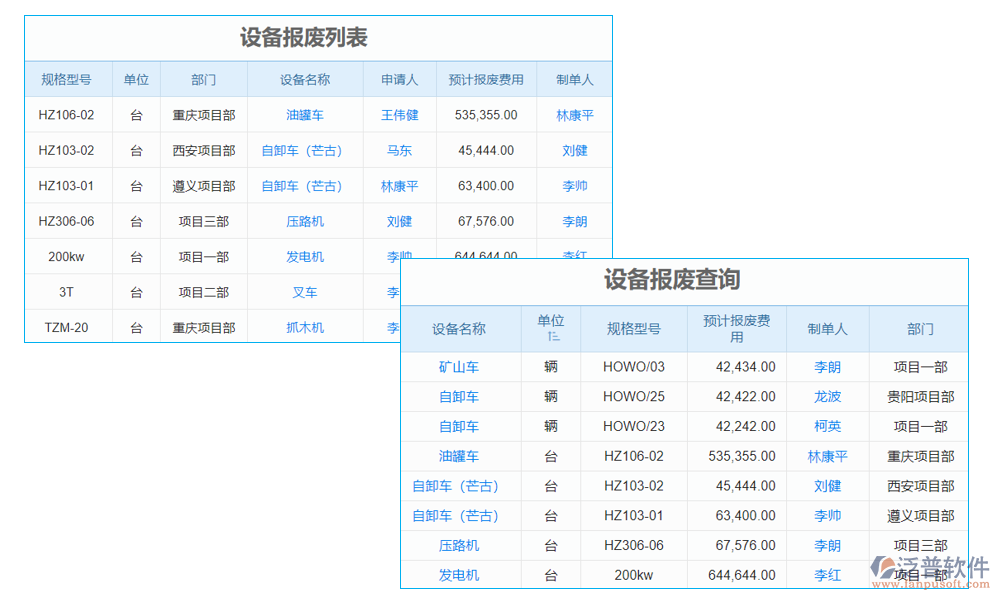This screenshot has height=600, width=1000.
Task: Click 制单人 龙波 in the query results
Action: tap(827, 397)
